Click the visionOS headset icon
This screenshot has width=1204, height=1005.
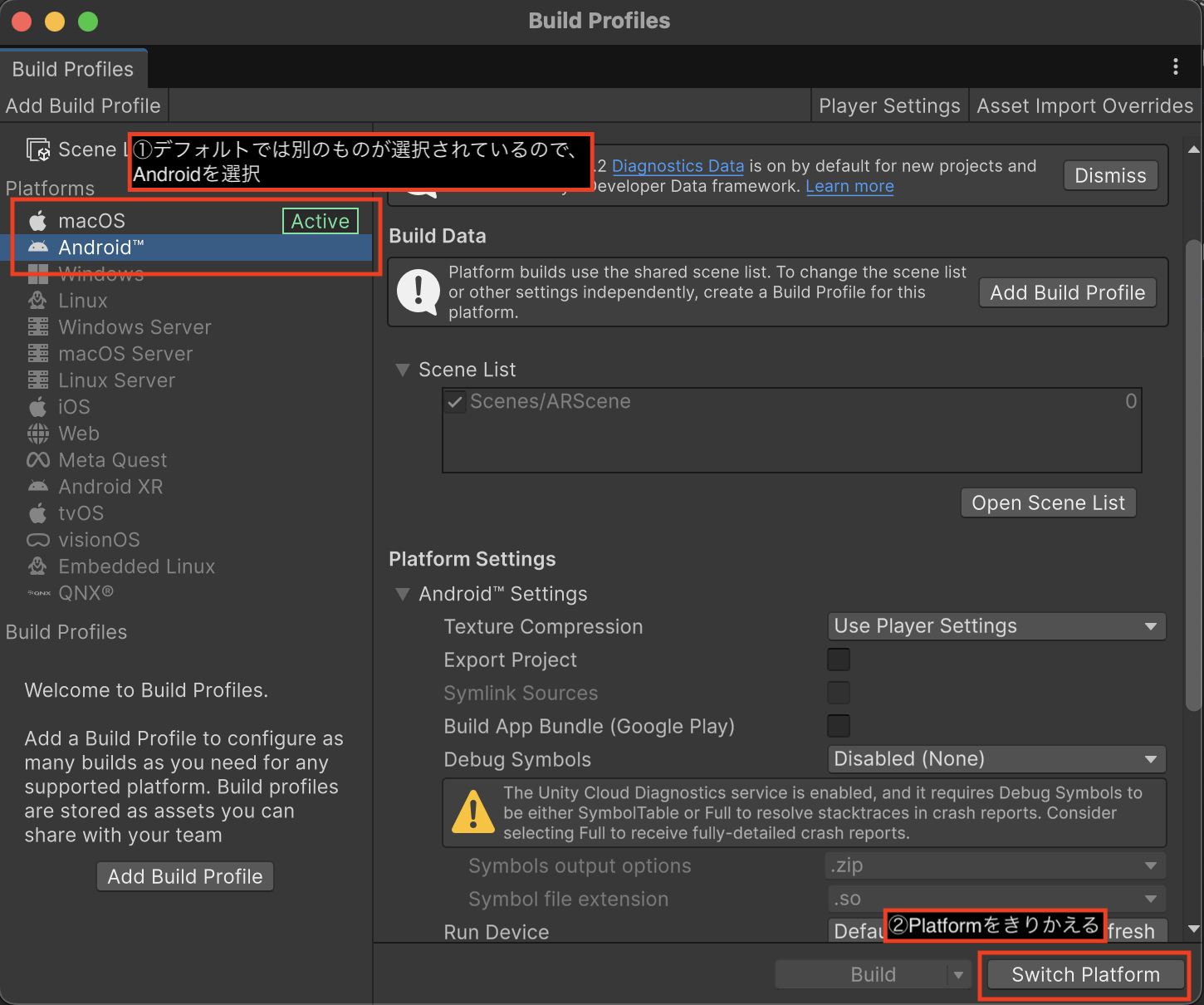[x=38, y=540]
